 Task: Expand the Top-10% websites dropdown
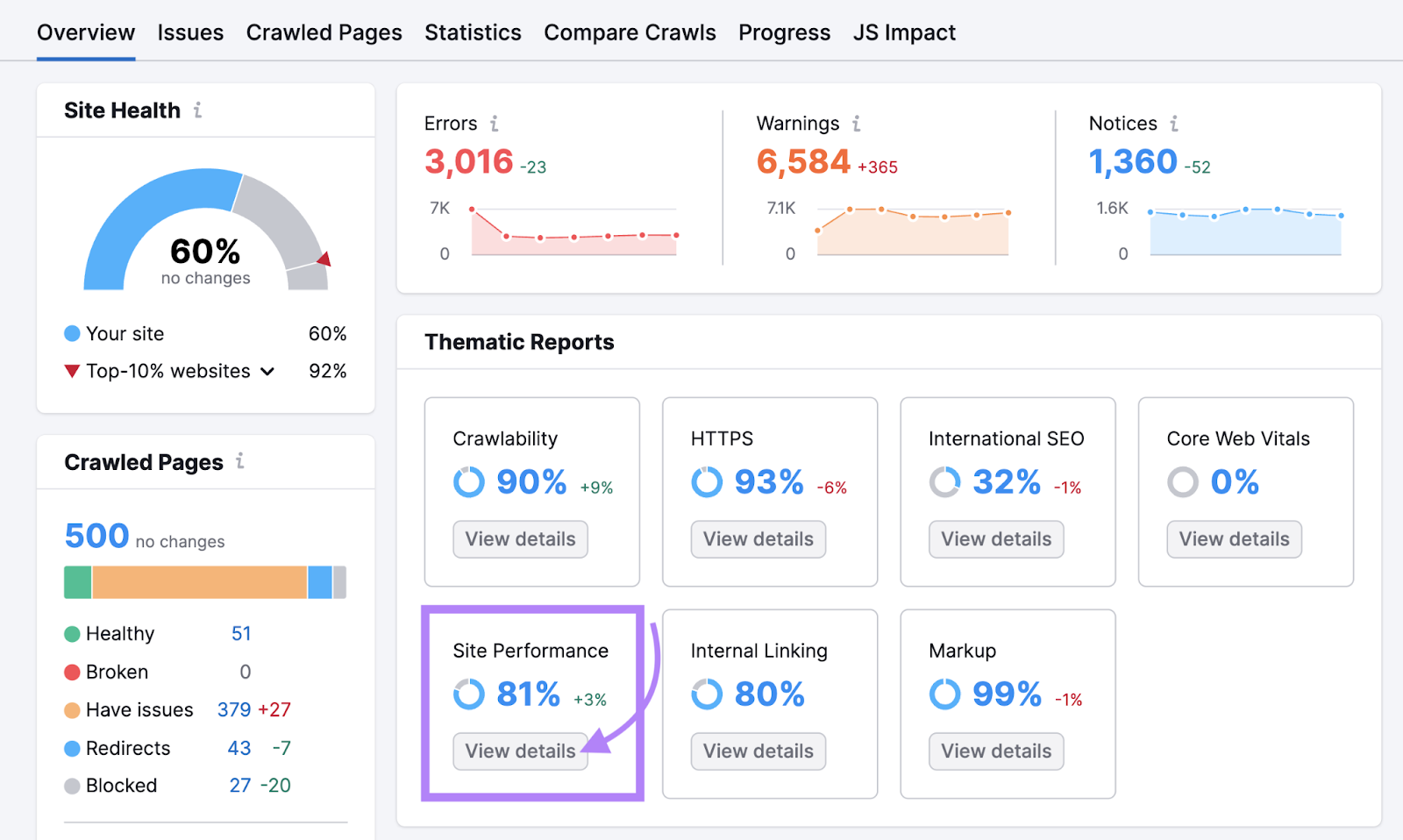[267, 371]
